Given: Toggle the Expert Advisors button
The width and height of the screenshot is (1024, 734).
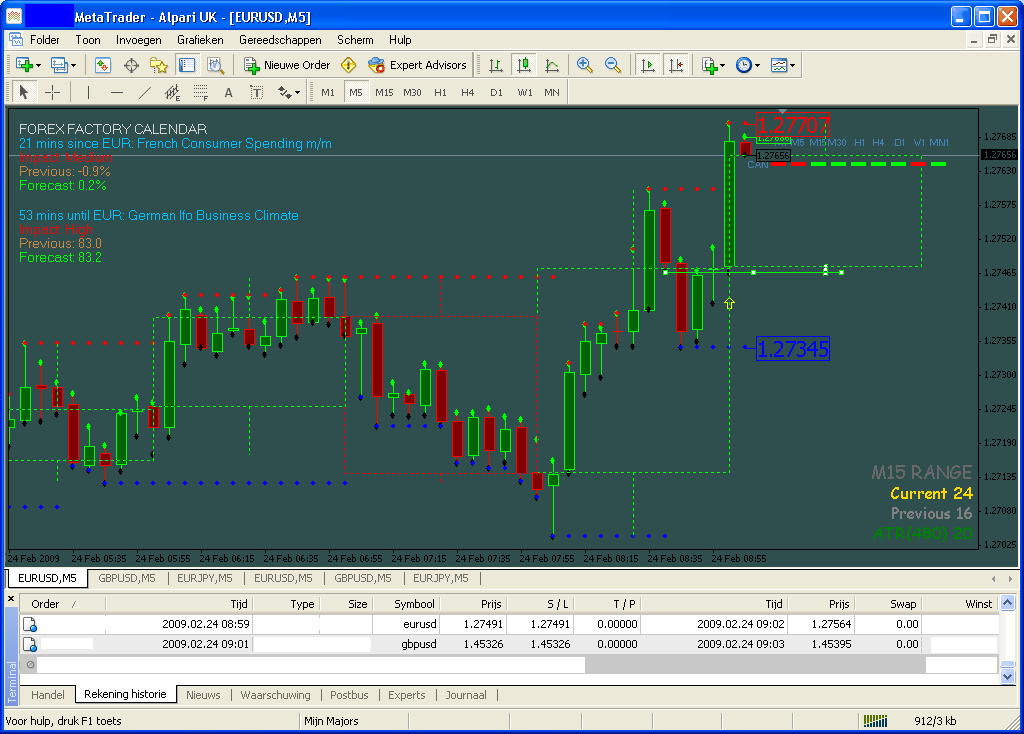Looking at the screenshot, I should tap(417, 65).
